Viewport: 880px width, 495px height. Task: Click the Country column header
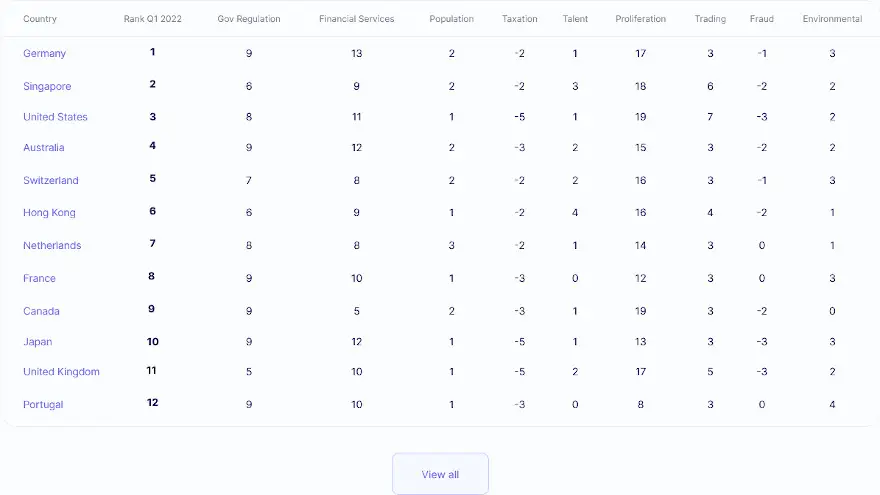(x=40, y=19)
